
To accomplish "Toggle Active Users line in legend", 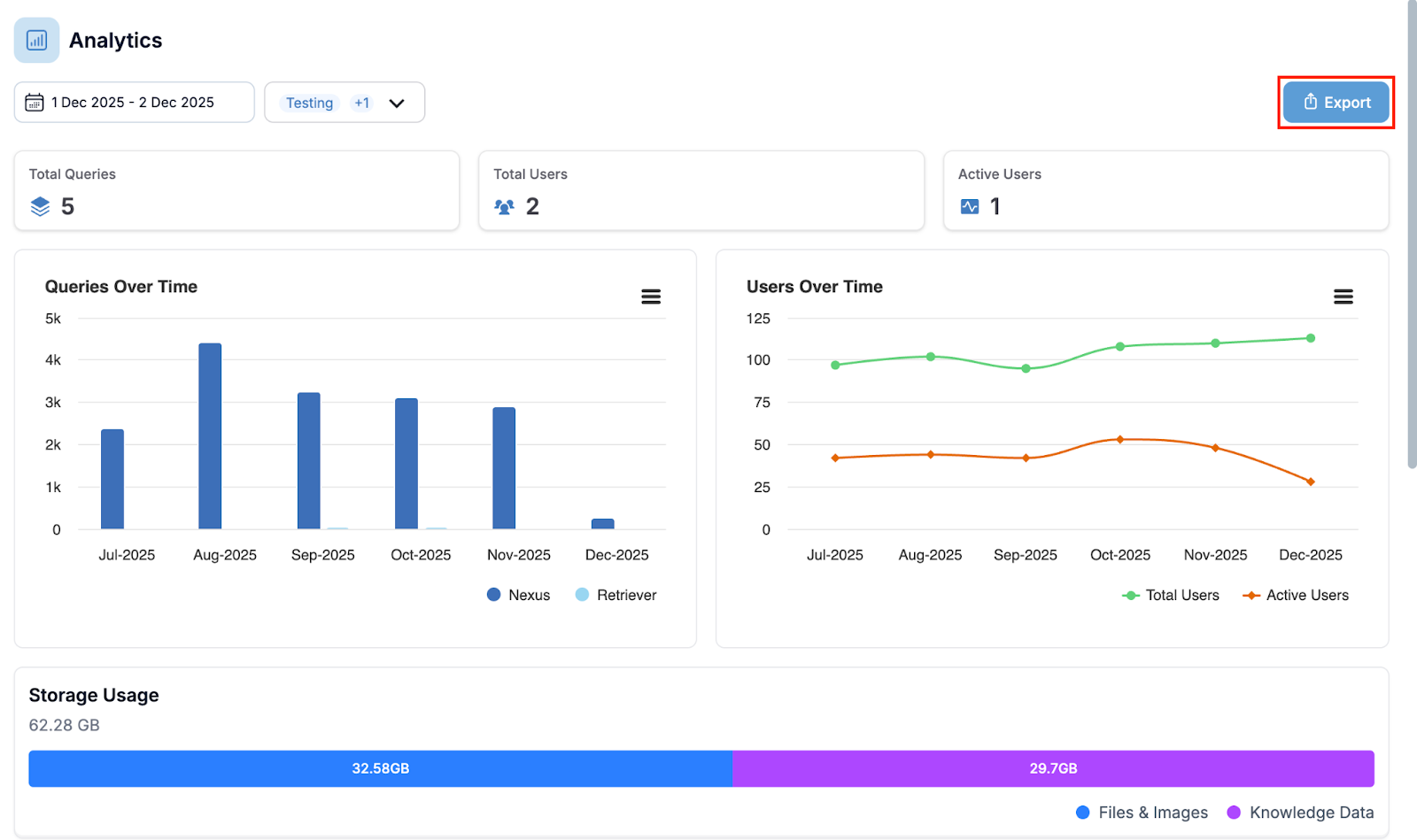I will tap(1296, 595).
